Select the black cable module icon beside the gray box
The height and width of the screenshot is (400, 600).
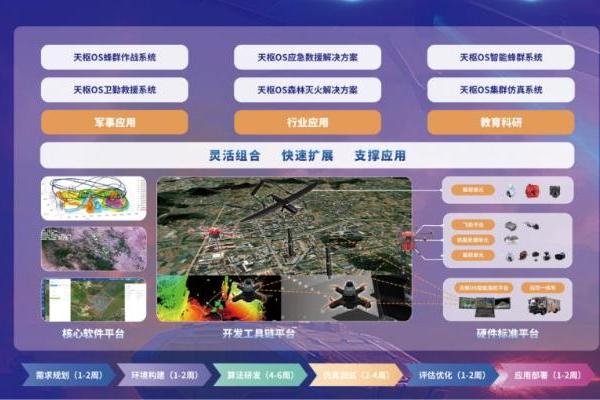click(x=532, y=226)
